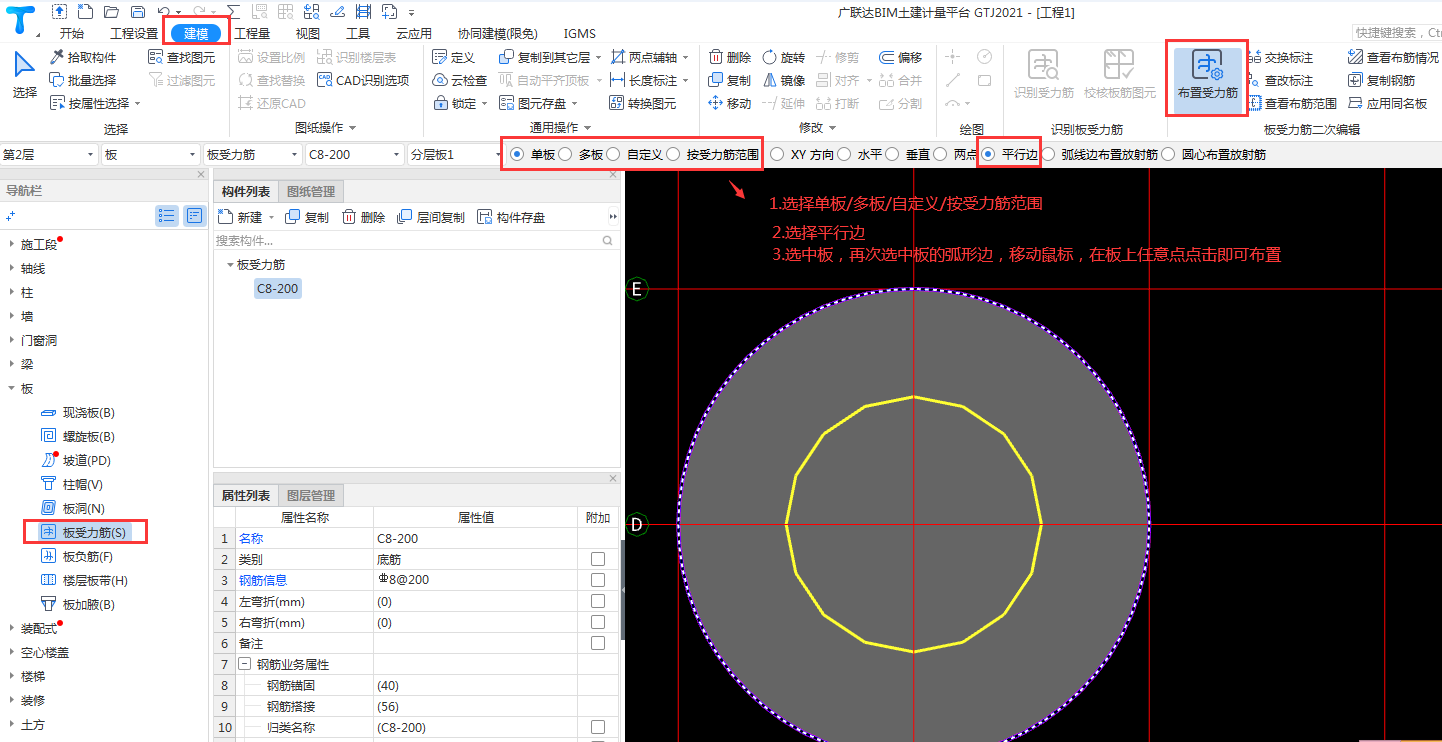Open the 工程量 ribbon tab
Image resolution: width=1442 pixels, height=742 pixels.
[x=252, y=33]
